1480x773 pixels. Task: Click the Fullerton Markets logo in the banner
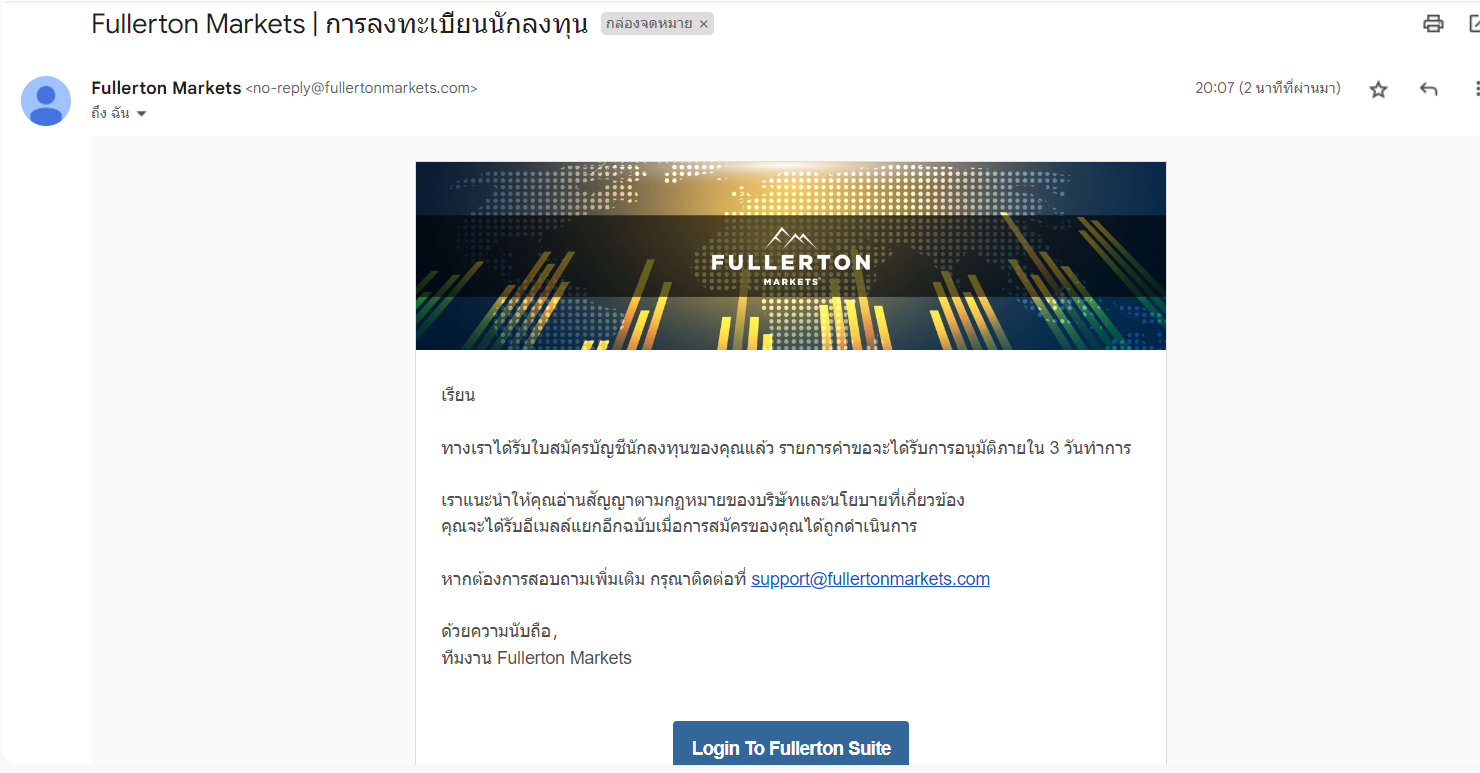[x=790, y=257]
